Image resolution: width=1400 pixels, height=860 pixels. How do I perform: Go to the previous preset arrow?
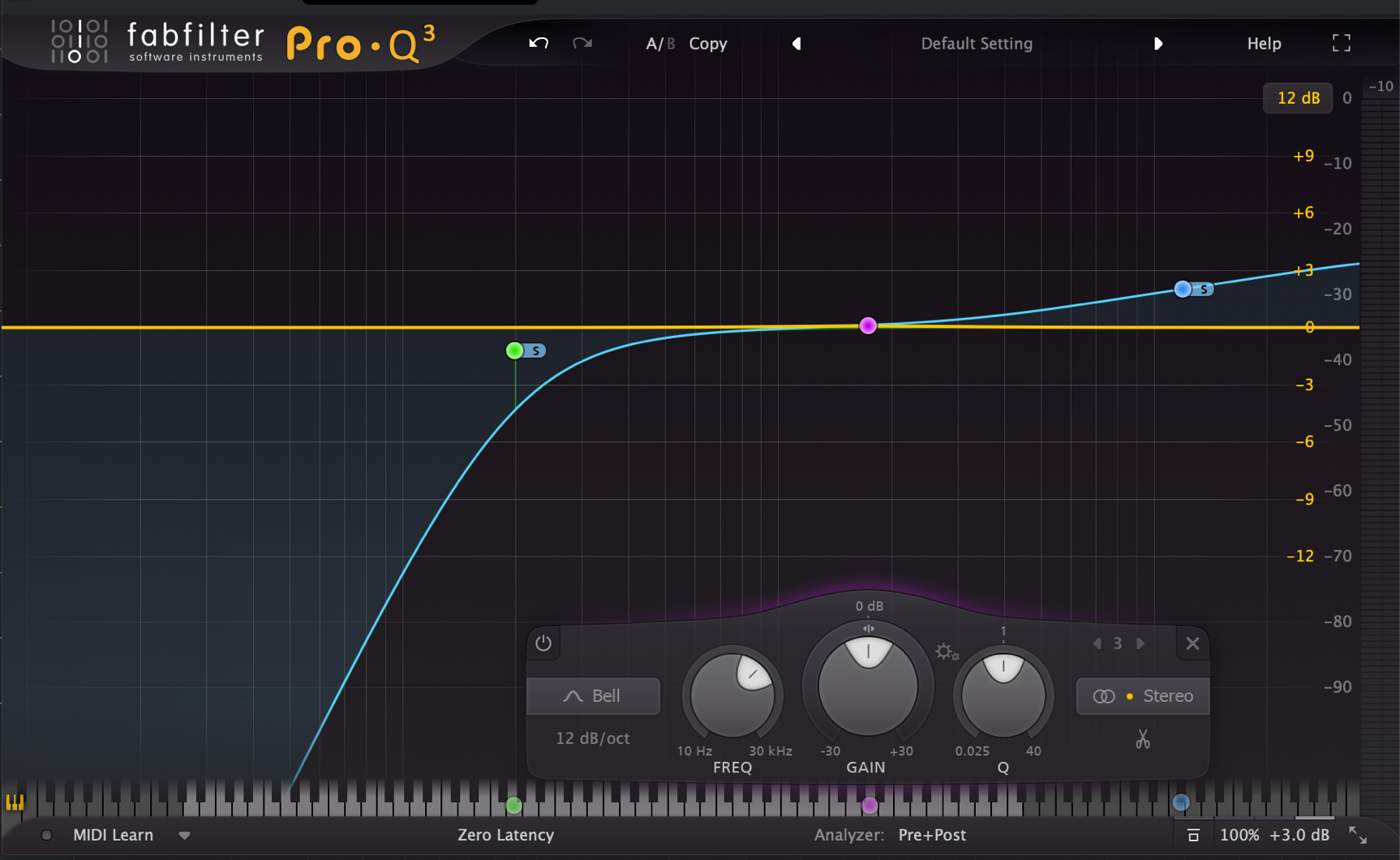click(797, 44)
